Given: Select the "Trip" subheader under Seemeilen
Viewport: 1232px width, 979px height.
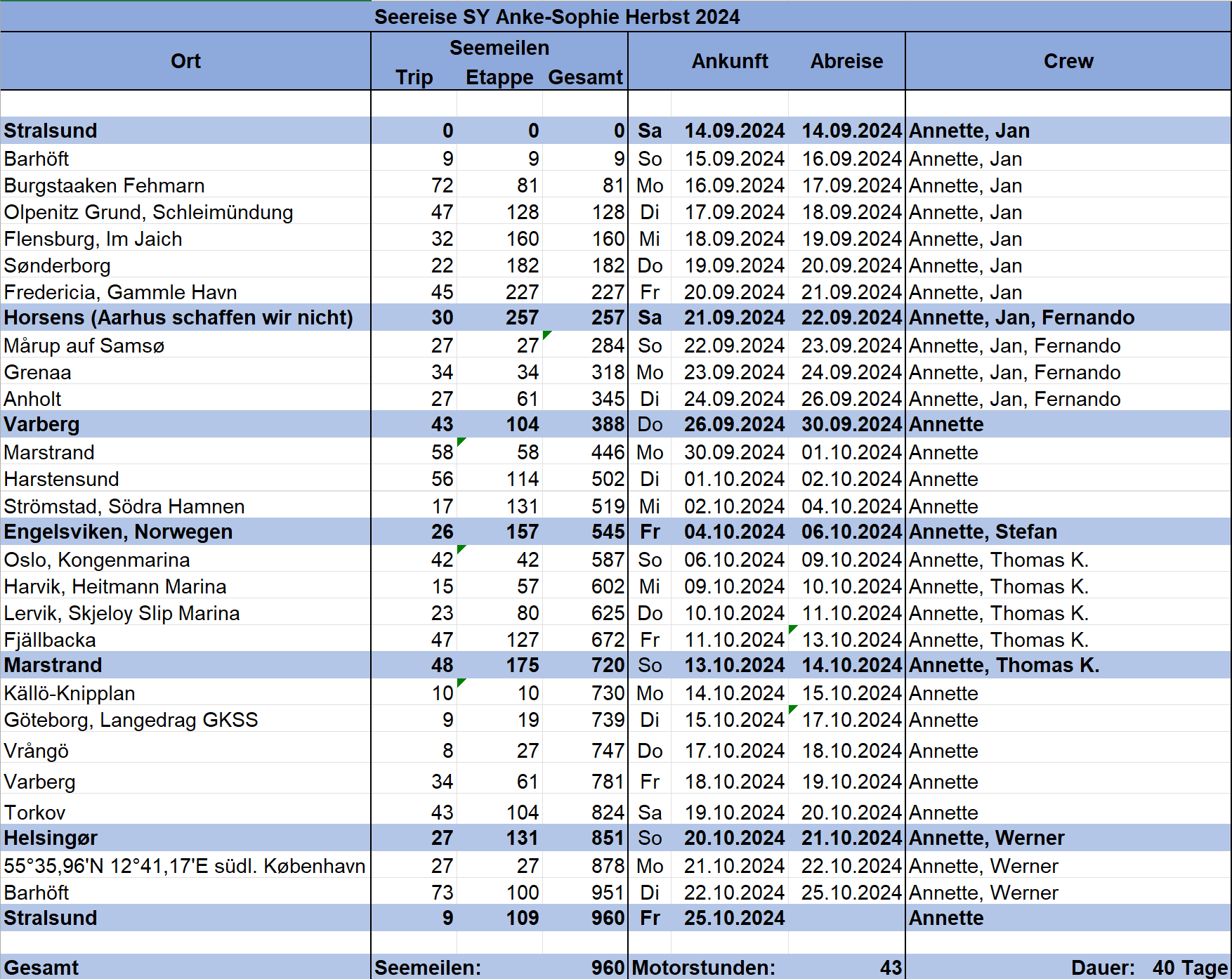Looking at the screenshot, I should (414, 77).
